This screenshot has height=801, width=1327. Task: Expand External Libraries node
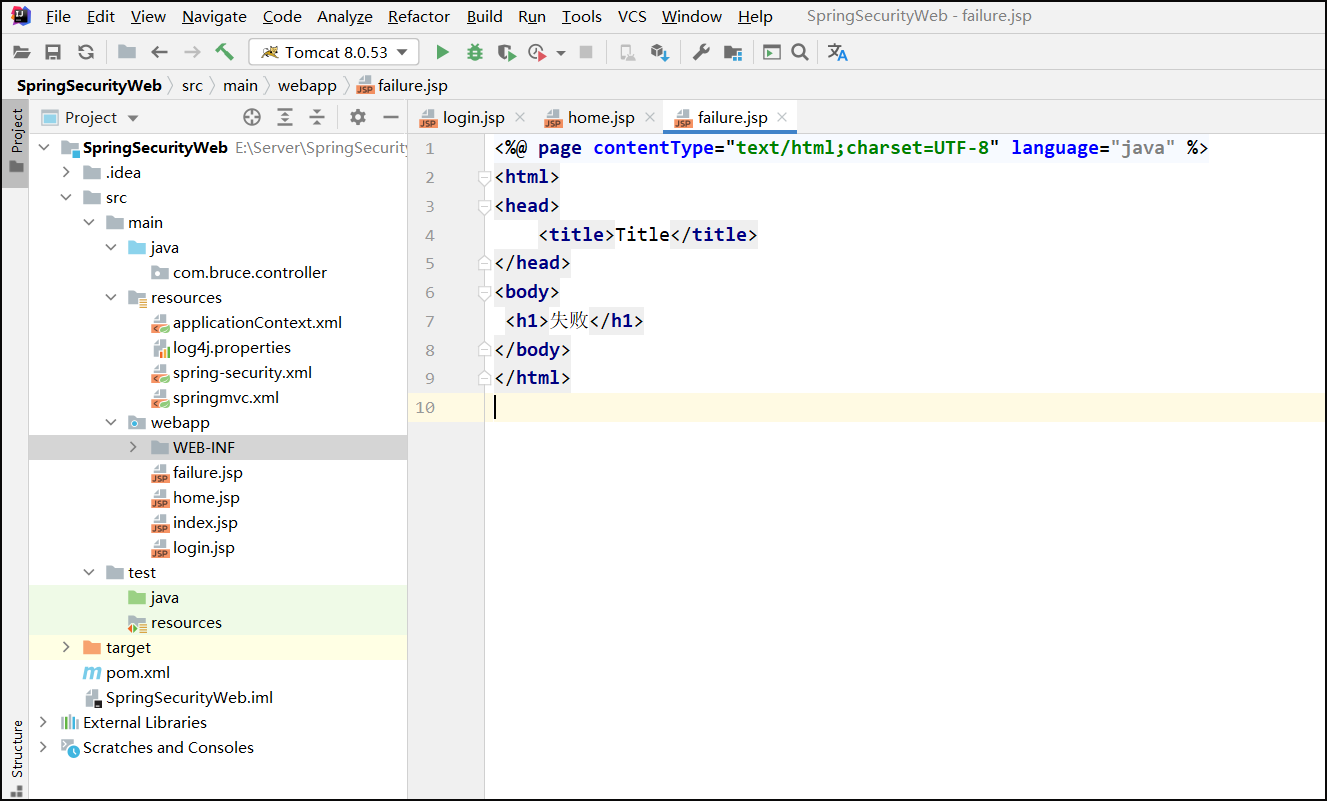click(x=43, y=723)
